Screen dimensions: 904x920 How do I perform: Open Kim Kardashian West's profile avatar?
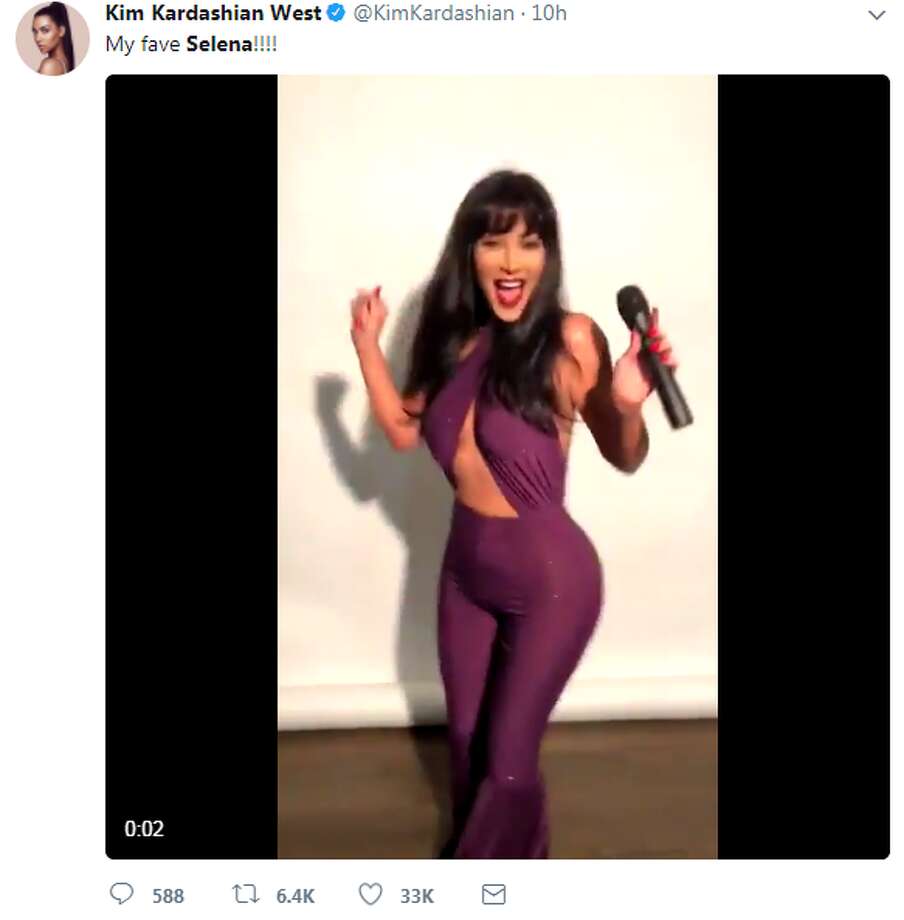click(52, 38)
